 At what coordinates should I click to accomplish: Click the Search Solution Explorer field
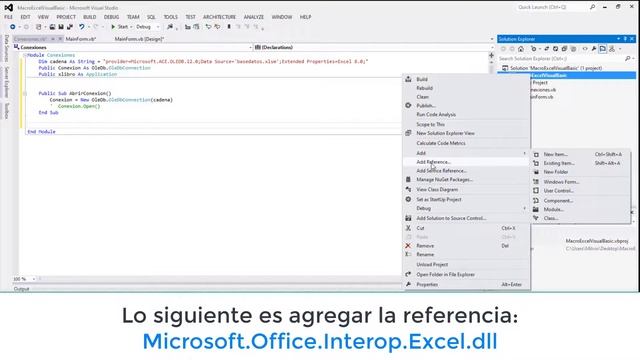coord(562,59)
